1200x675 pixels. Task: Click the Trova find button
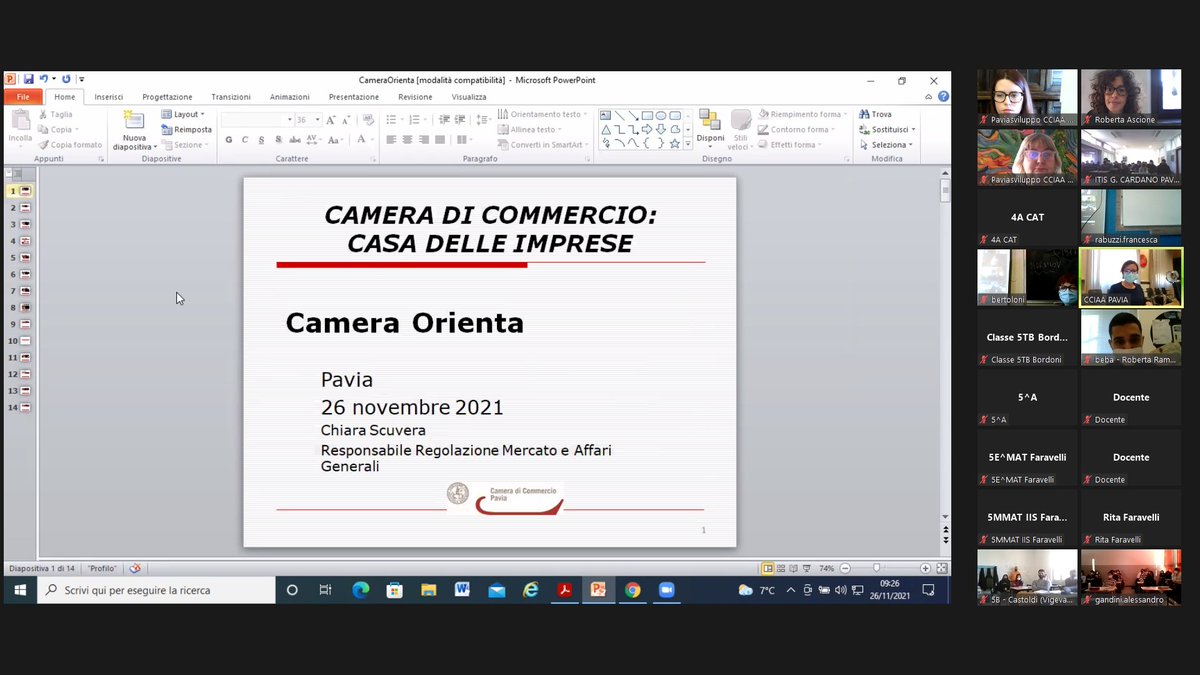pyautogui.click(x=875, y=114)
